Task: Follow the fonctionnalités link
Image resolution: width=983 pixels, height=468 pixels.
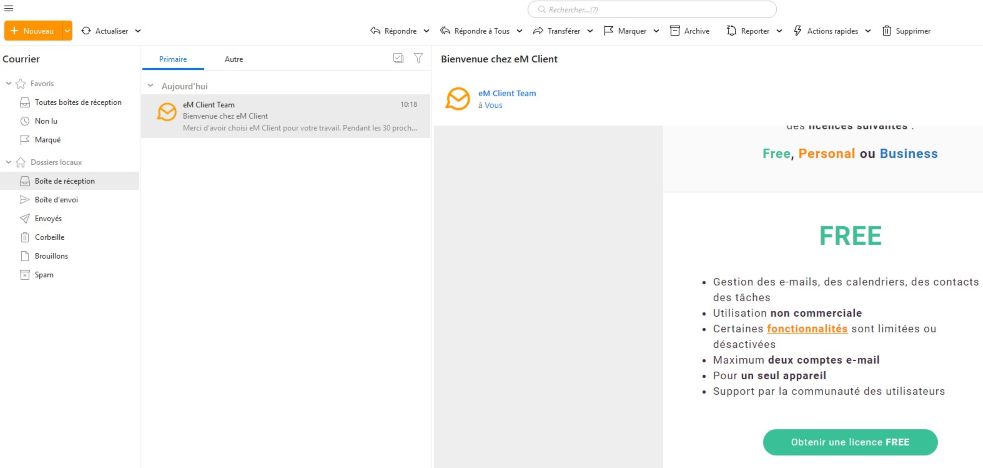Action: click(x=807, y=329)
